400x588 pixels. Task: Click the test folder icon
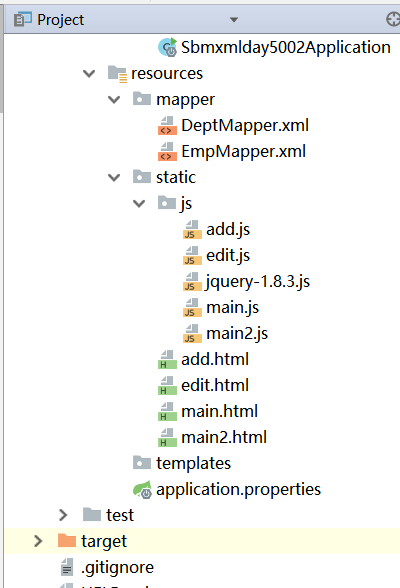click(92, 514)
